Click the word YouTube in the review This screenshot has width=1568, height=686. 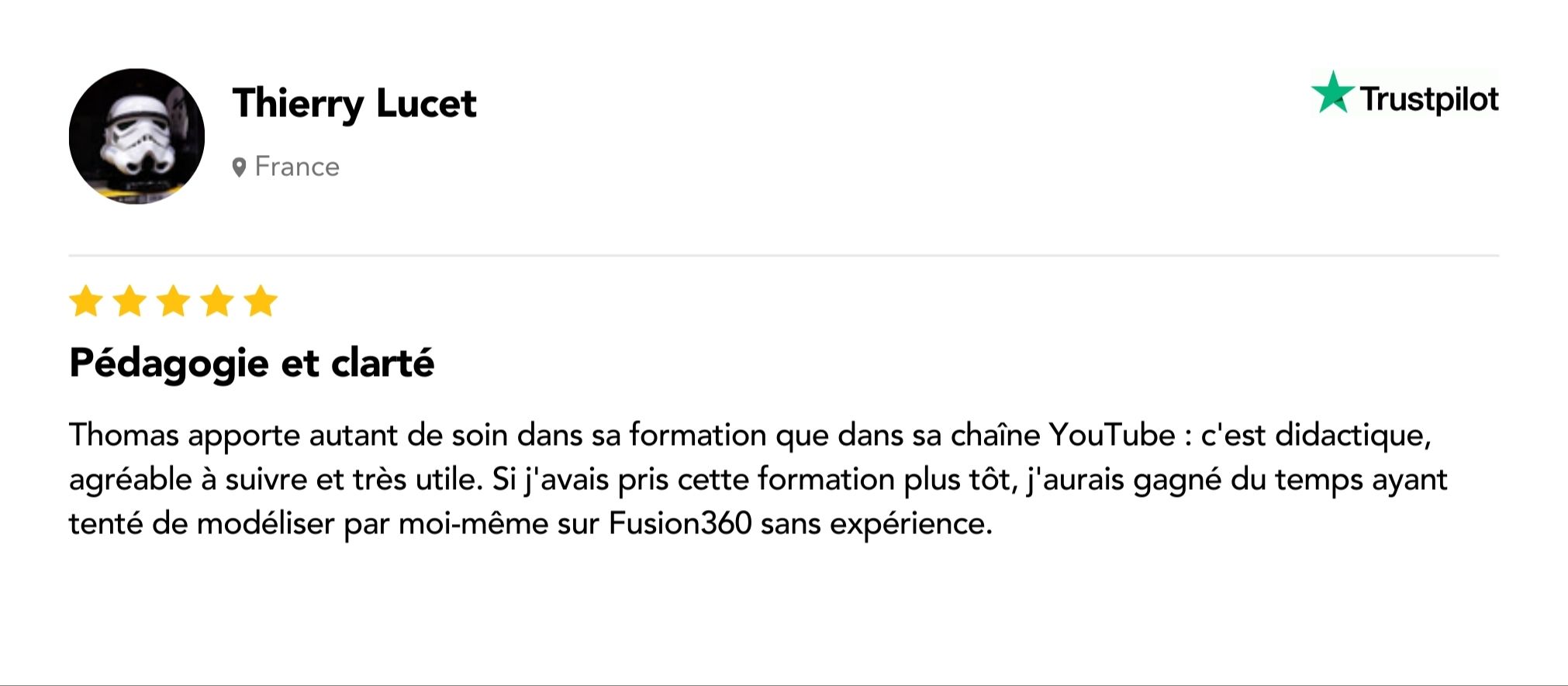tap(1112, 435)
